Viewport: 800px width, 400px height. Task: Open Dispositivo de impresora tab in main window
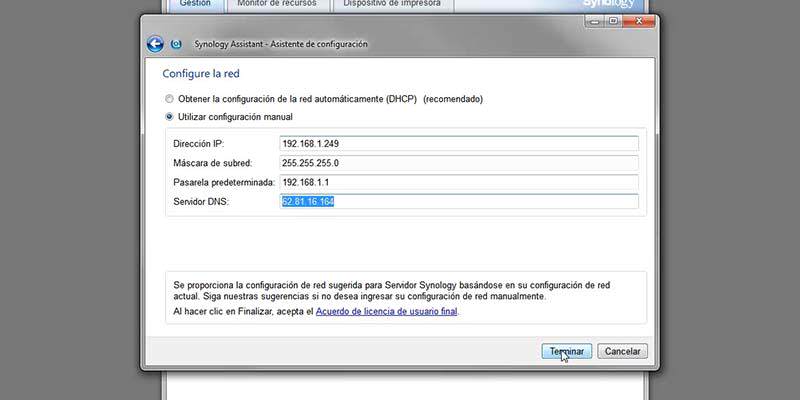(x=392, y=4)
